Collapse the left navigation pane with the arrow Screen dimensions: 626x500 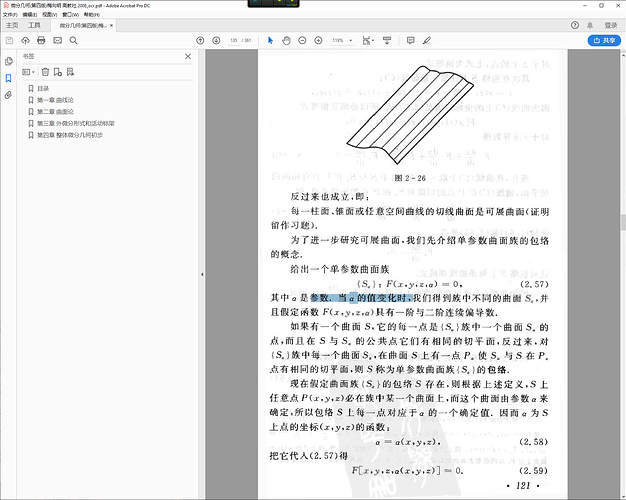[202, 274]
